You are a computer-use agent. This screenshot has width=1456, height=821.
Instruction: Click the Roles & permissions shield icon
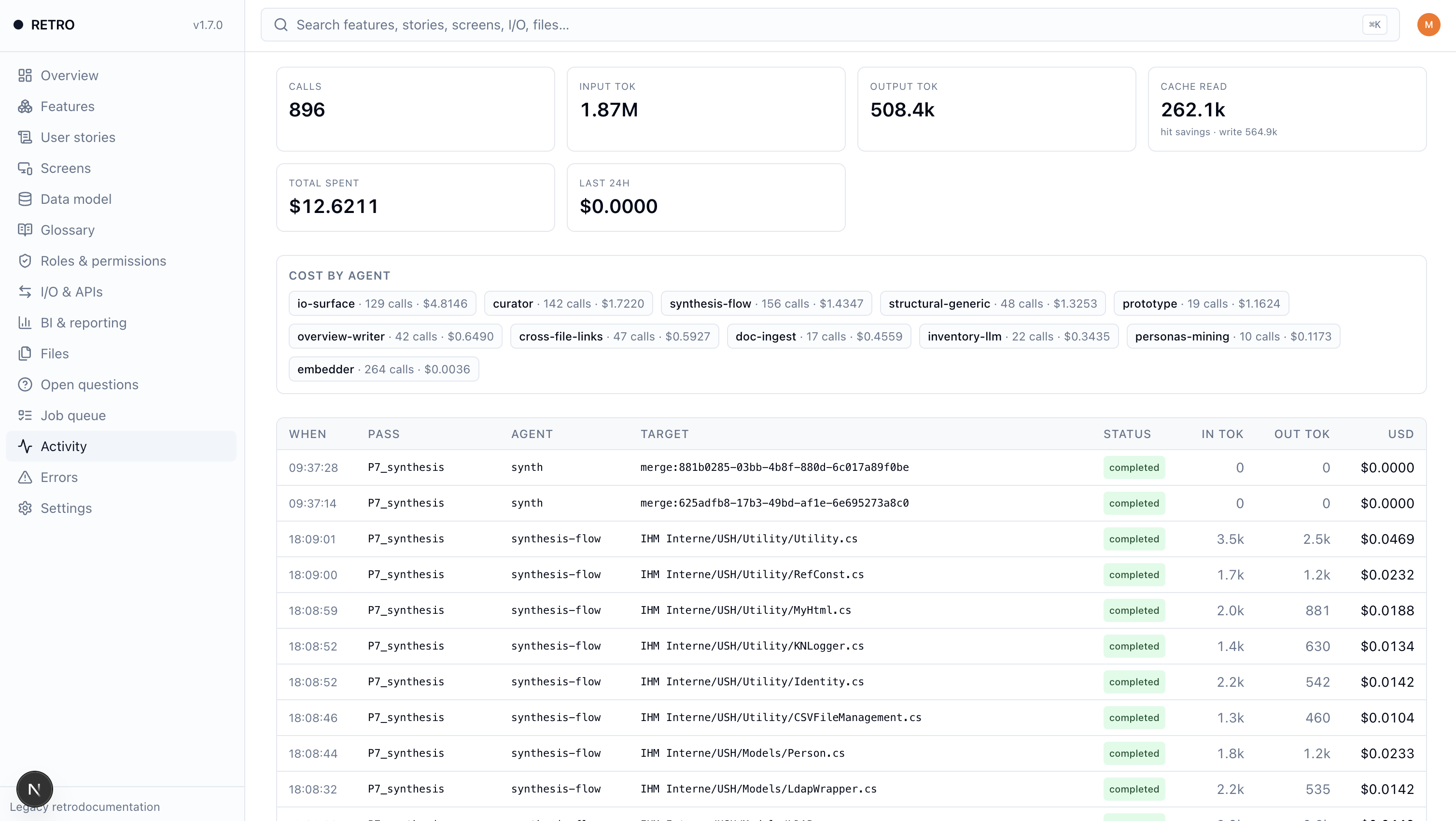(x=25, y=261)
